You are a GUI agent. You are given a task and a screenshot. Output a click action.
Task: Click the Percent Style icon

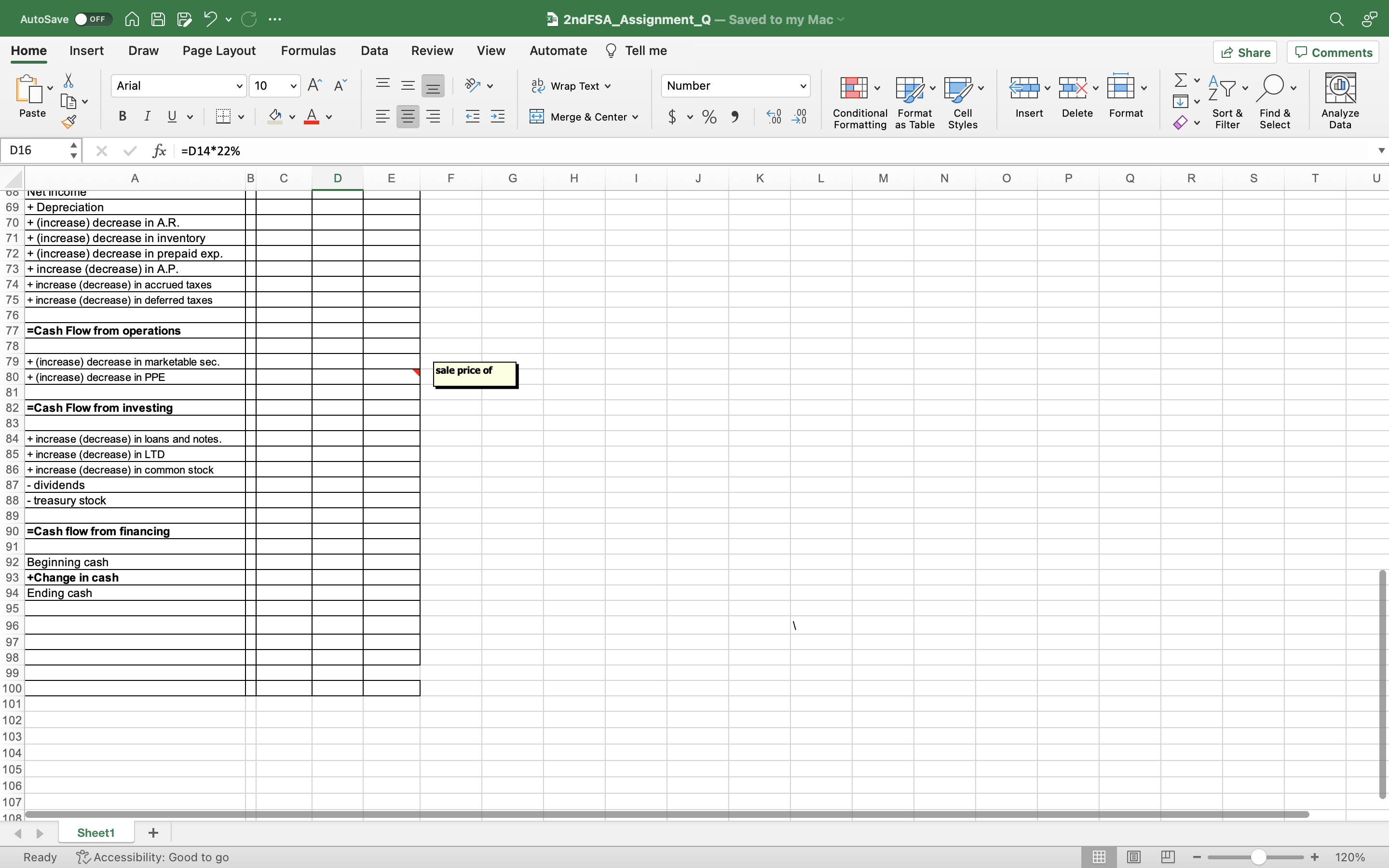coord(709,117)
